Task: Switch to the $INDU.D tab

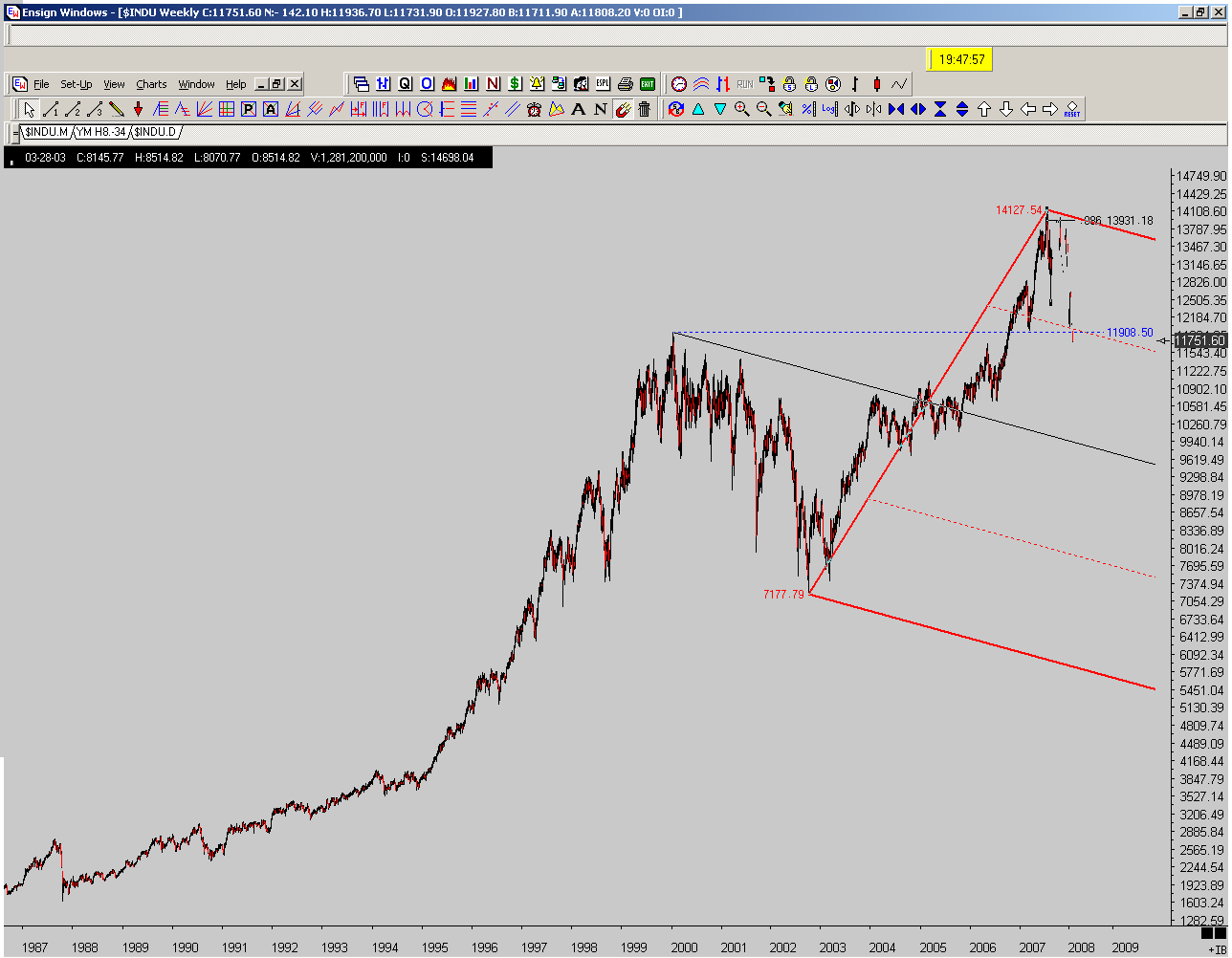Action: 154,132
